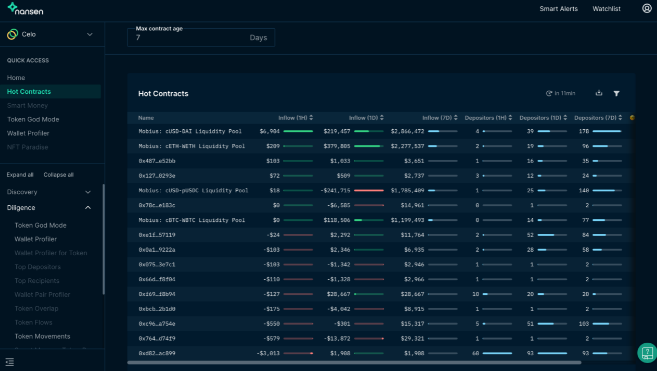Screen dimensions: 657x371
Task: Sort by Depositors (1D) column
Action: pyautogui.click(x=543, y=118)
